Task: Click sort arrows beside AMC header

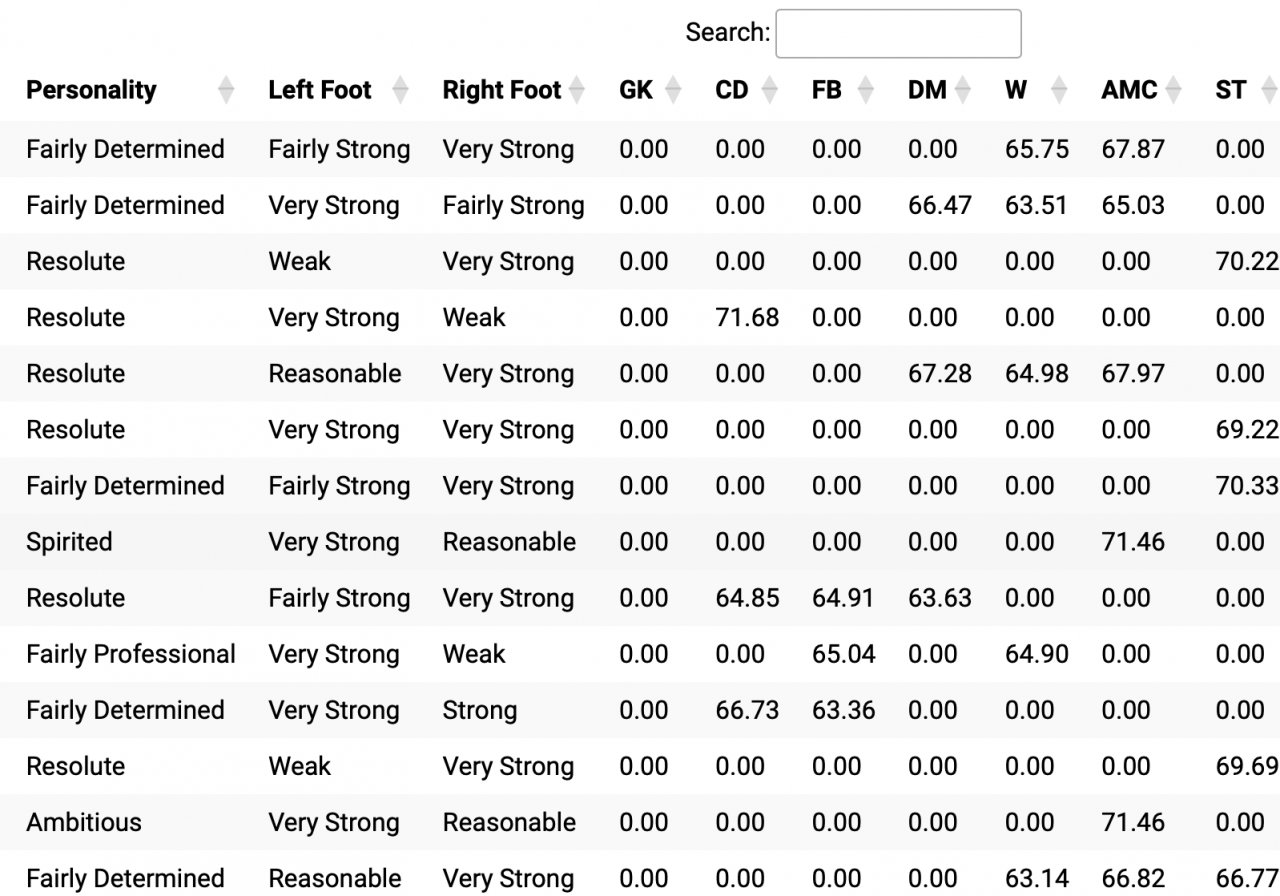Action: [1173, 90]
